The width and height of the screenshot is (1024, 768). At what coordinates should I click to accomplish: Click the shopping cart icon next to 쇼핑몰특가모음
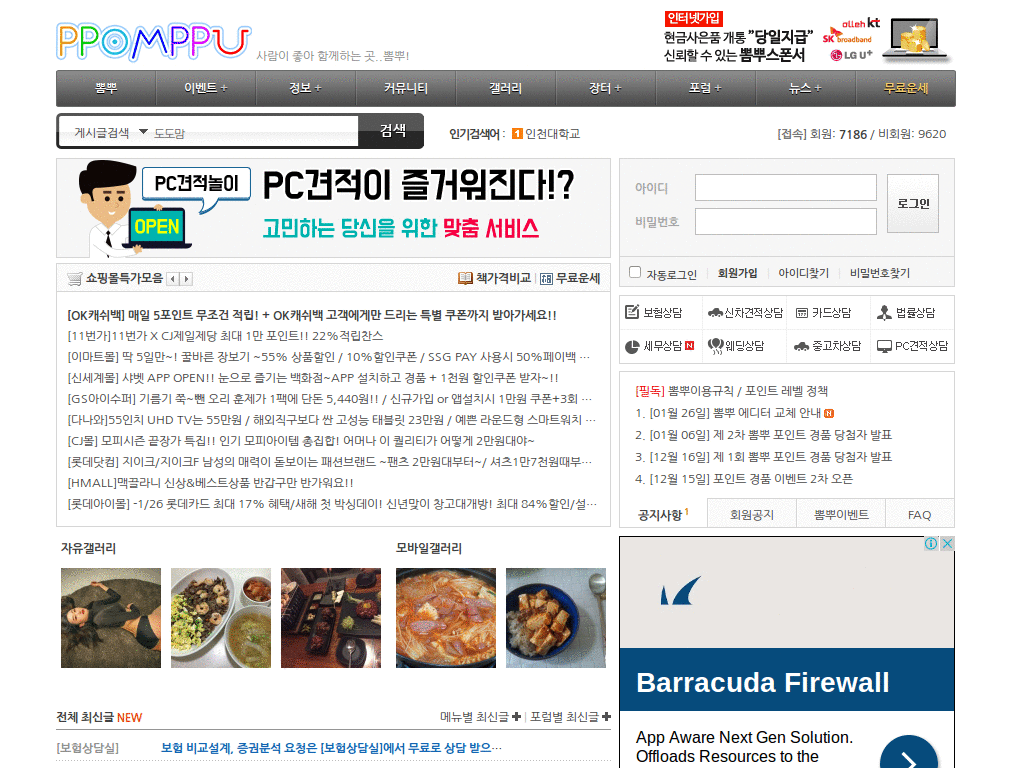[x=74, y=279]
